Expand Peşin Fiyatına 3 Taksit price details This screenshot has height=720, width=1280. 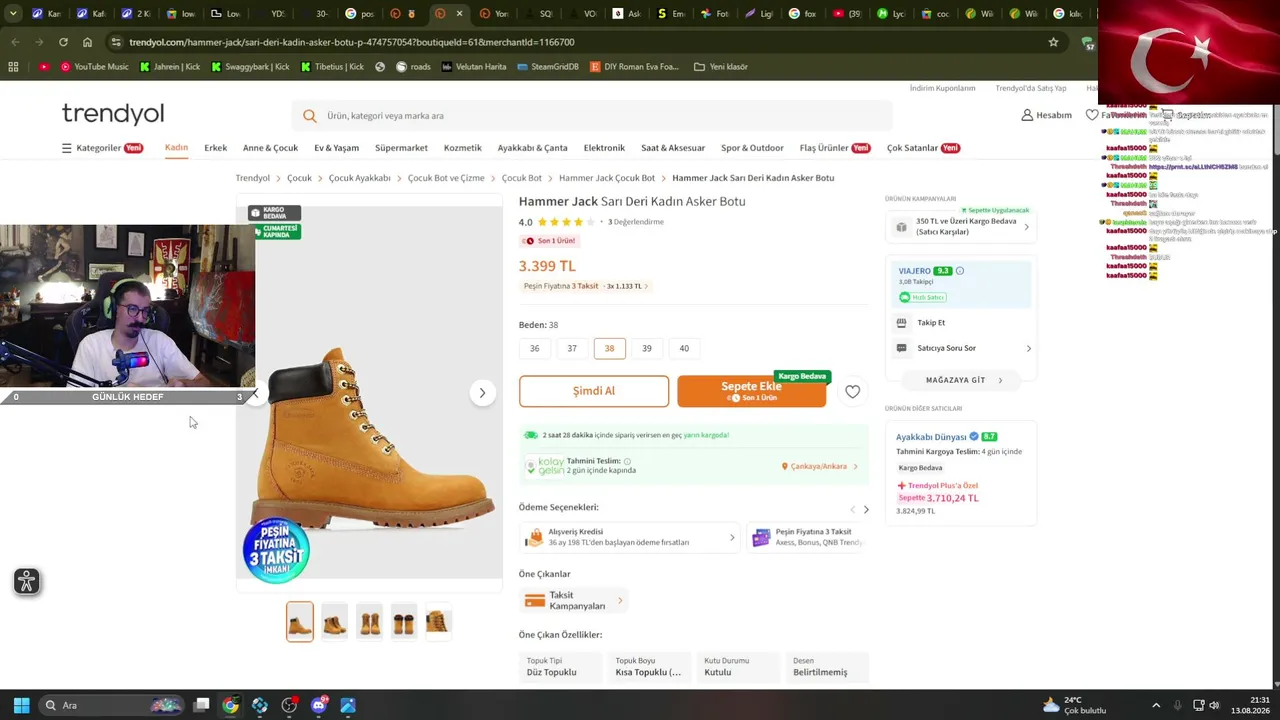tap(586, 286)
